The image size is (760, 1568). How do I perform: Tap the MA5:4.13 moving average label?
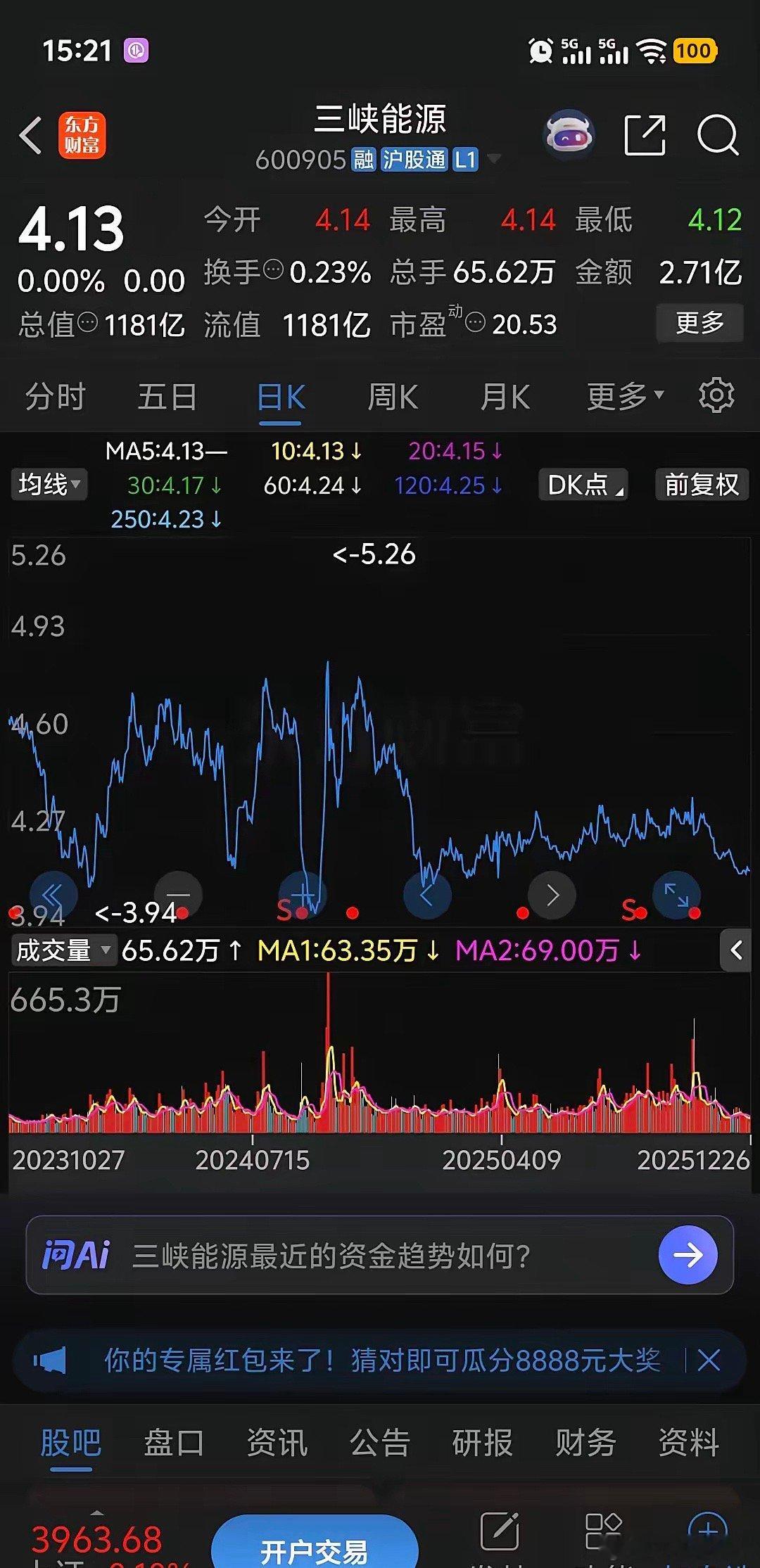click(x=166, y=450)
